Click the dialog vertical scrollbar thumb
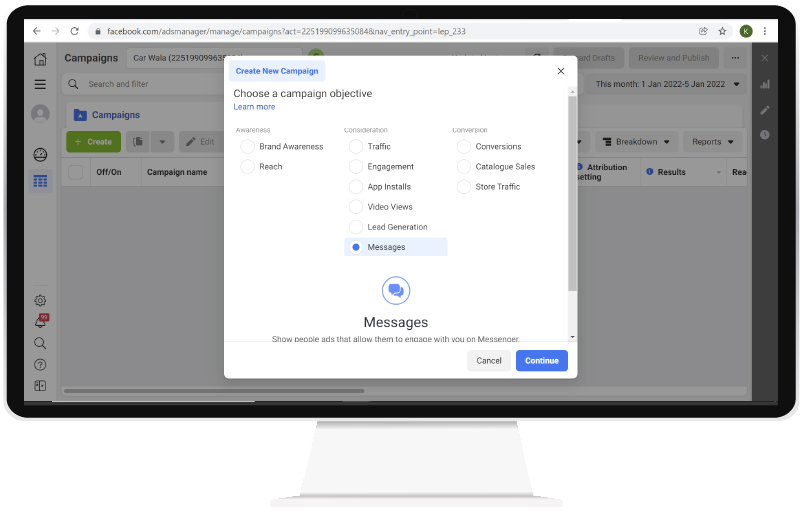Viewport: 802px width, 513px height. click(572, 194)
